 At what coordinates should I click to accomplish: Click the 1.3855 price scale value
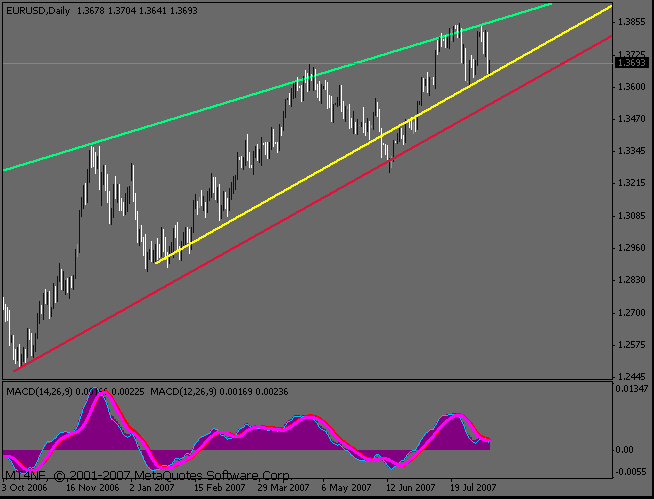pyautogui.click(x=631, y=22)
